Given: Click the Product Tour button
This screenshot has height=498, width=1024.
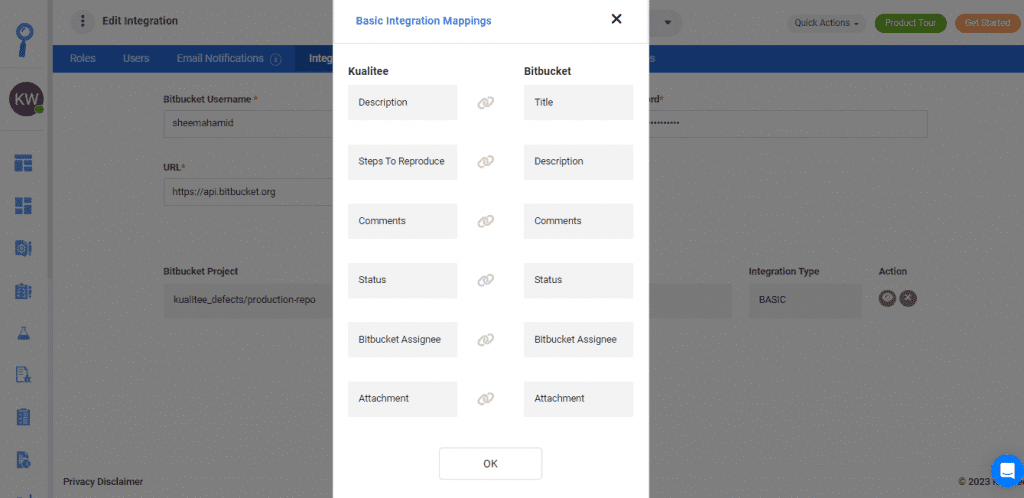Looking at the screenshot, I should [x=910, y=23].
